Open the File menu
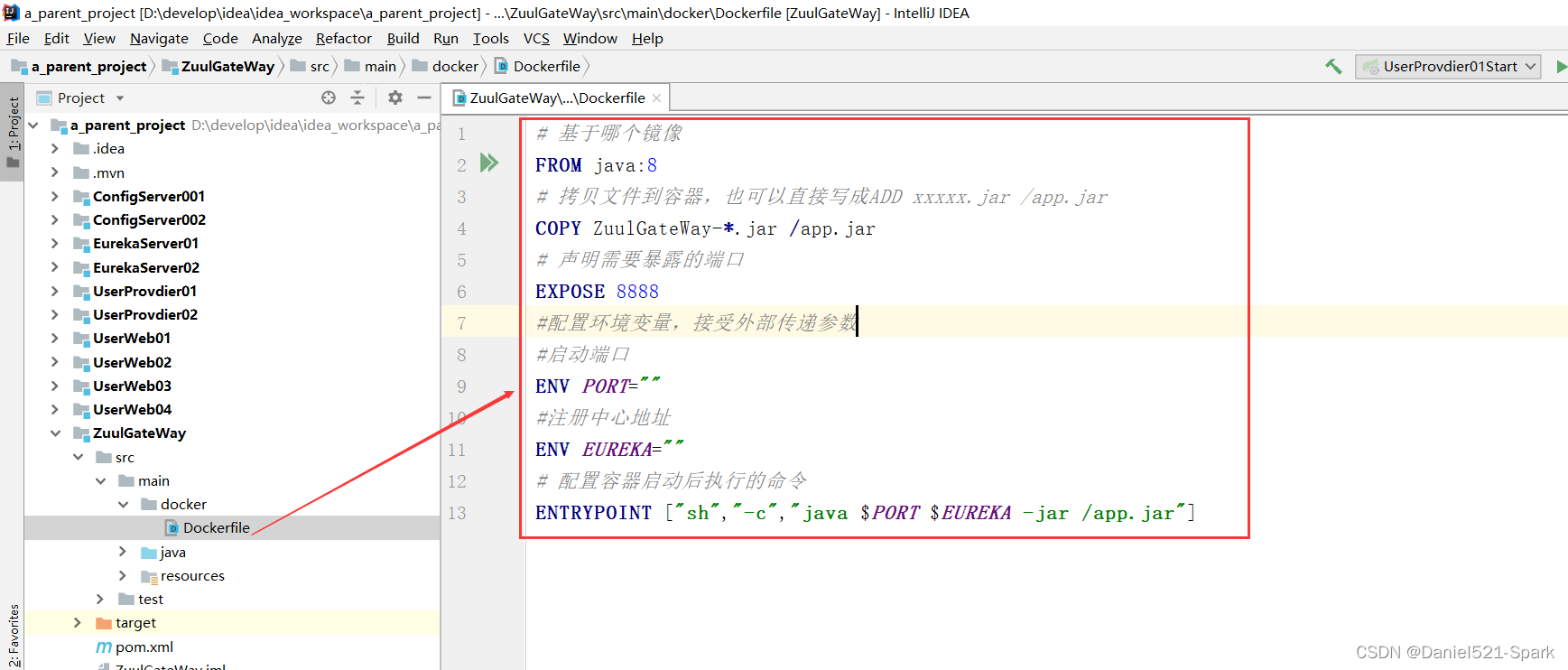The image size is (1568, 670). click(18, 38)
